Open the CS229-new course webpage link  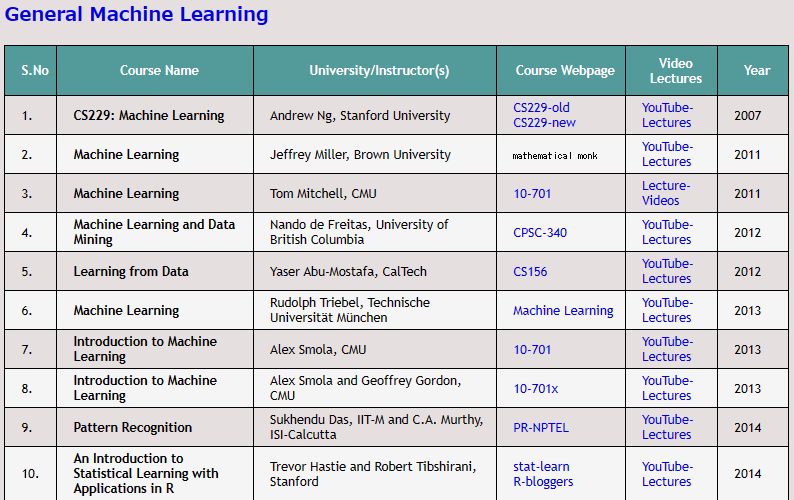tap(544, 123)
